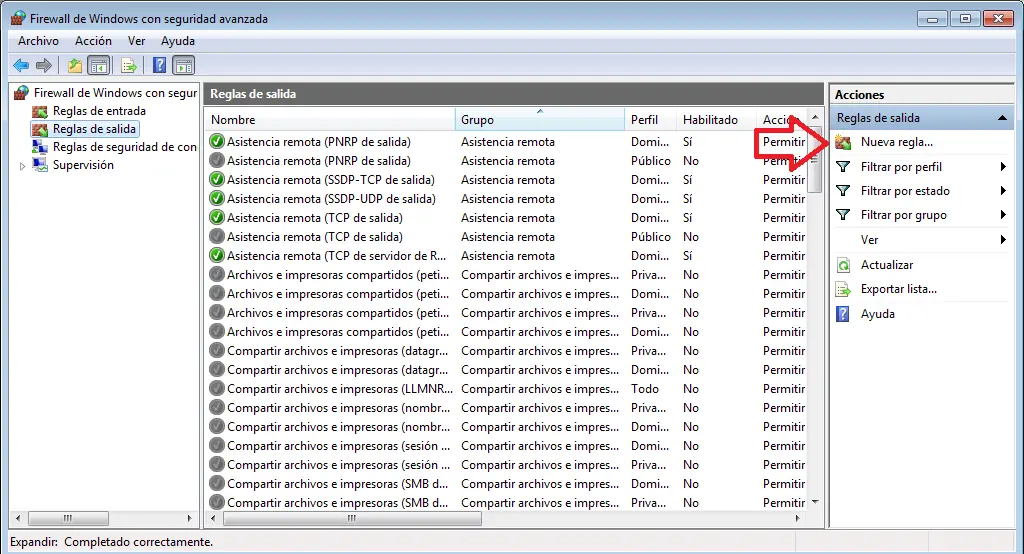Open the Acción menu
Screen dimensions: 1024x554
[x=93, y=41]
